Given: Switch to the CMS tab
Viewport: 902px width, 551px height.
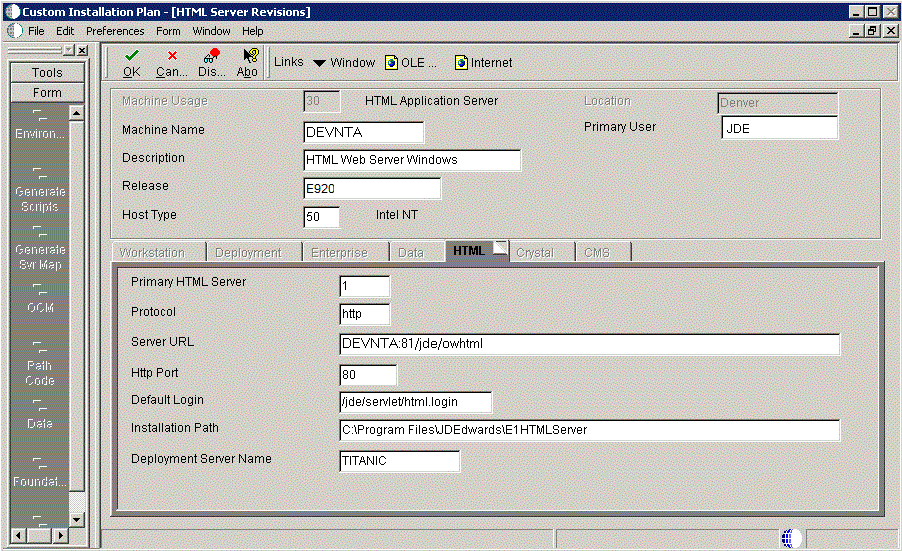Looking at the screenshot, I should point(603,252).
